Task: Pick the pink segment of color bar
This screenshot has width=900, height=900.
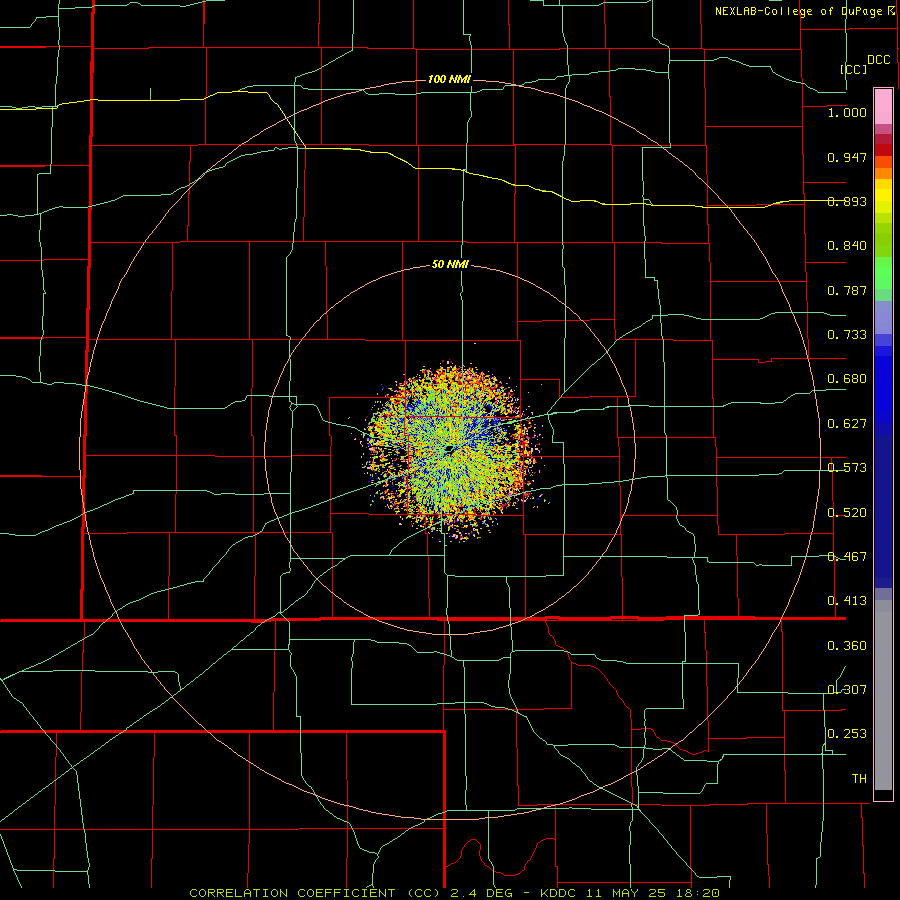Action: (883, 106)
